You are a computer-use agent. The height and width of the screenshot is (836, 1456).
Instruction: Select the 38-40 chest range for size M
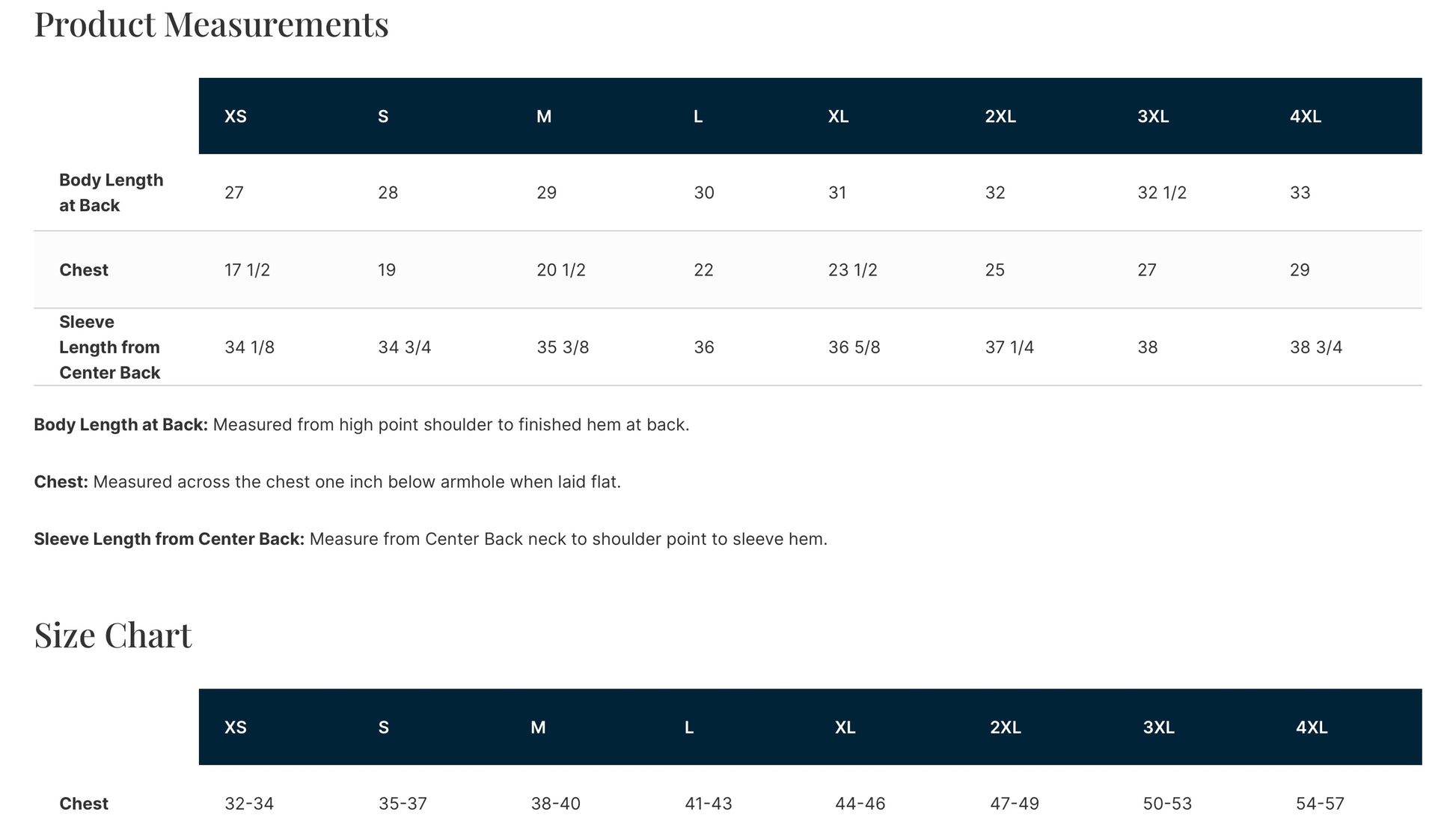point(555,804)
